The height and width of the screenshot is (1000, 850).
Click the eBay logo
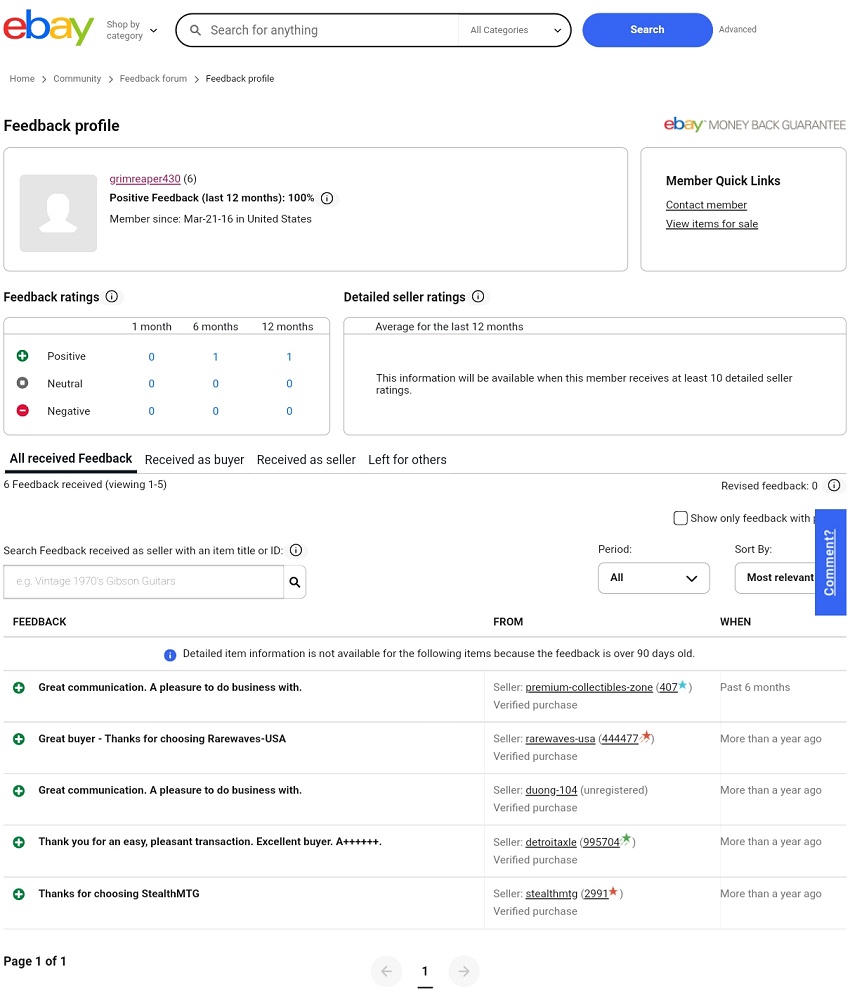48,29
